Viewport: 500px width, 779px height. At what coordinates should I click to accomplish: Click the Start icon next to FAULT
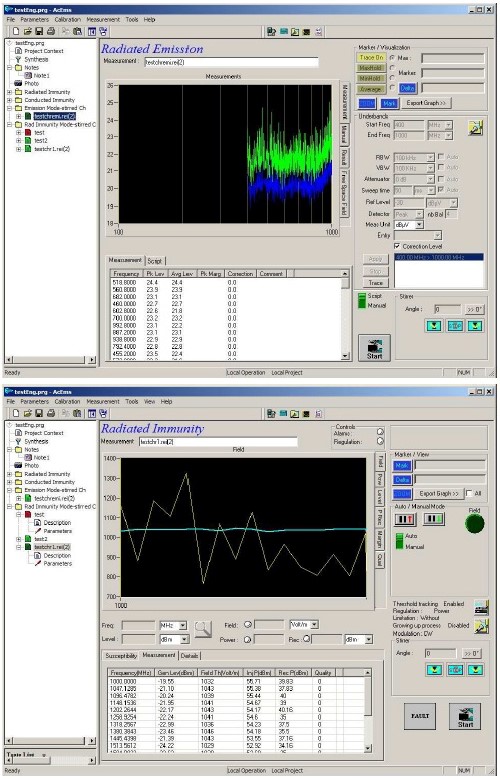pos(465,716)
